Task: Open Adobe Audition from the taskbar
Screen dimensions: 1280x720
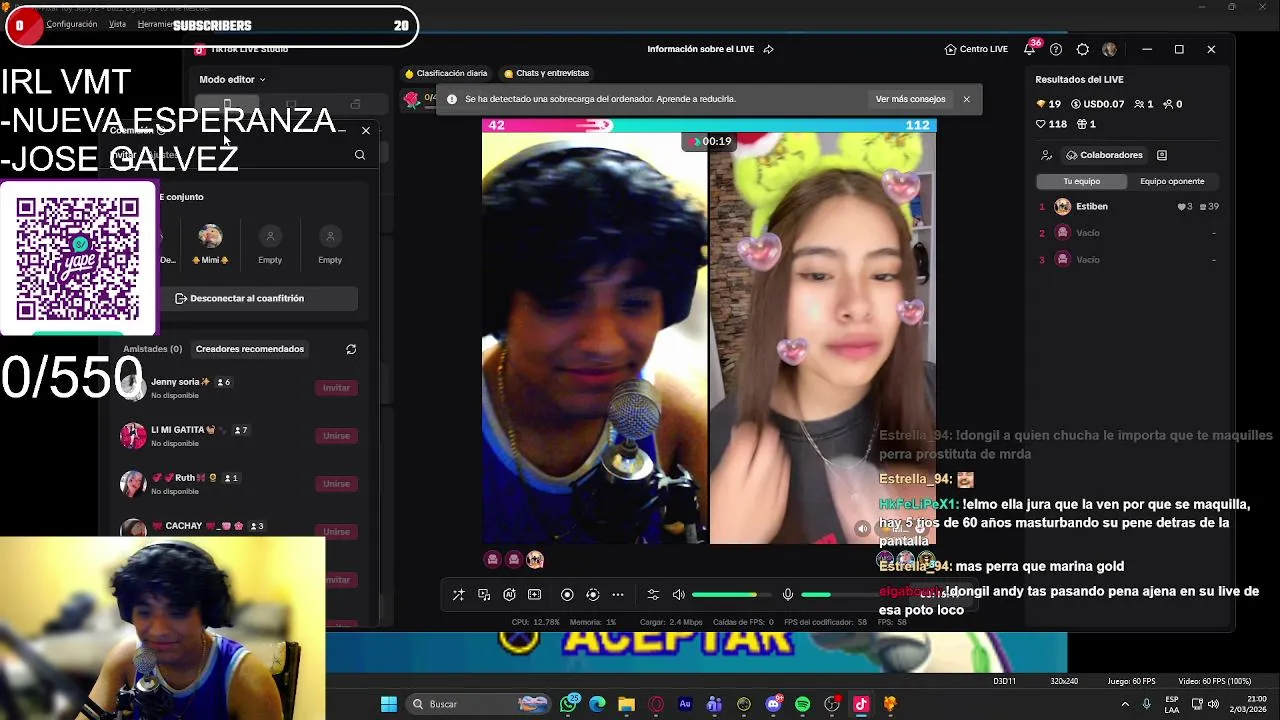Action: pos(685,704)
